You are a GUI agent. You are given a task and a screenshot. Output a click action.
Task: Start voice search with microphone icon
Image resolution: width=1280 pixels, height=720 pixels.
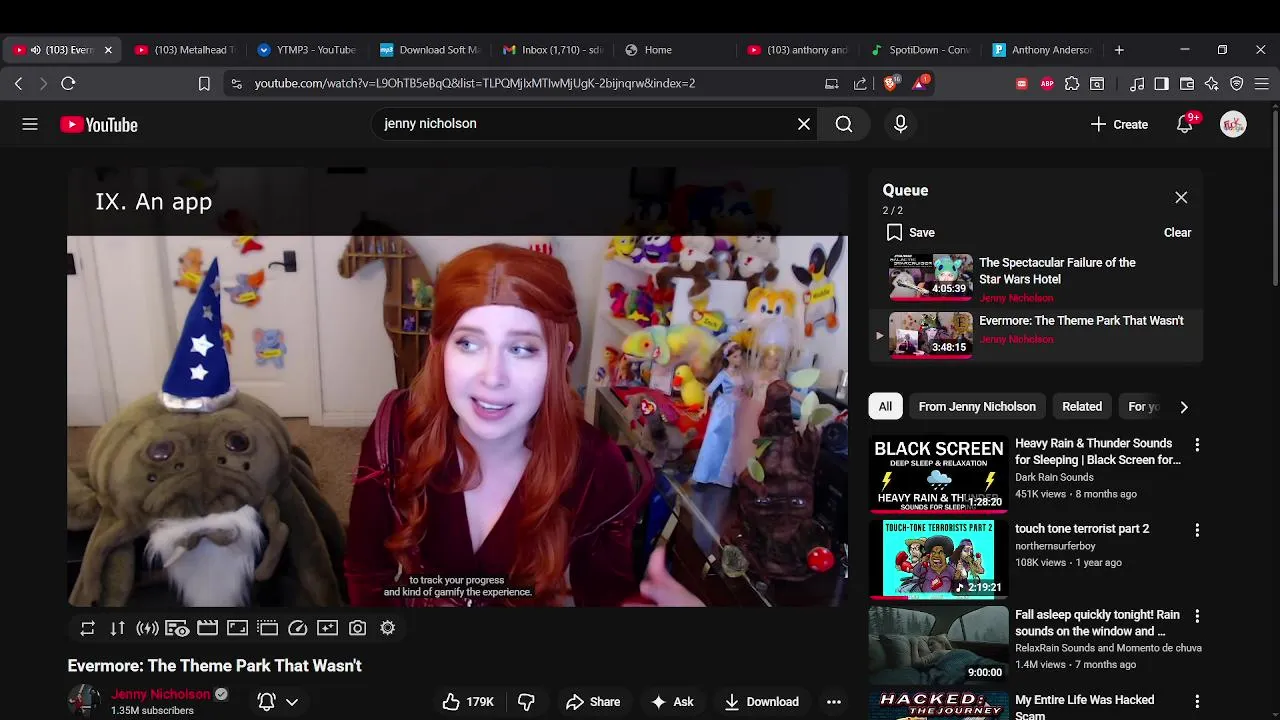900,124
